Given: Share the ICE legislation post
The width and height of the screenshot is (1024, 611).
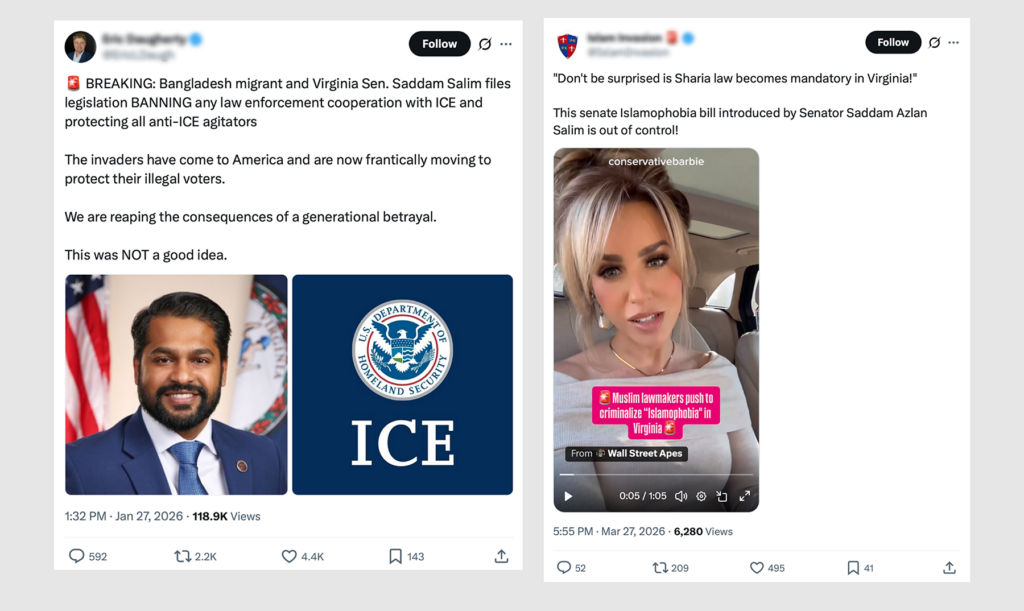Looking at the screenshot, I should 501,556.
